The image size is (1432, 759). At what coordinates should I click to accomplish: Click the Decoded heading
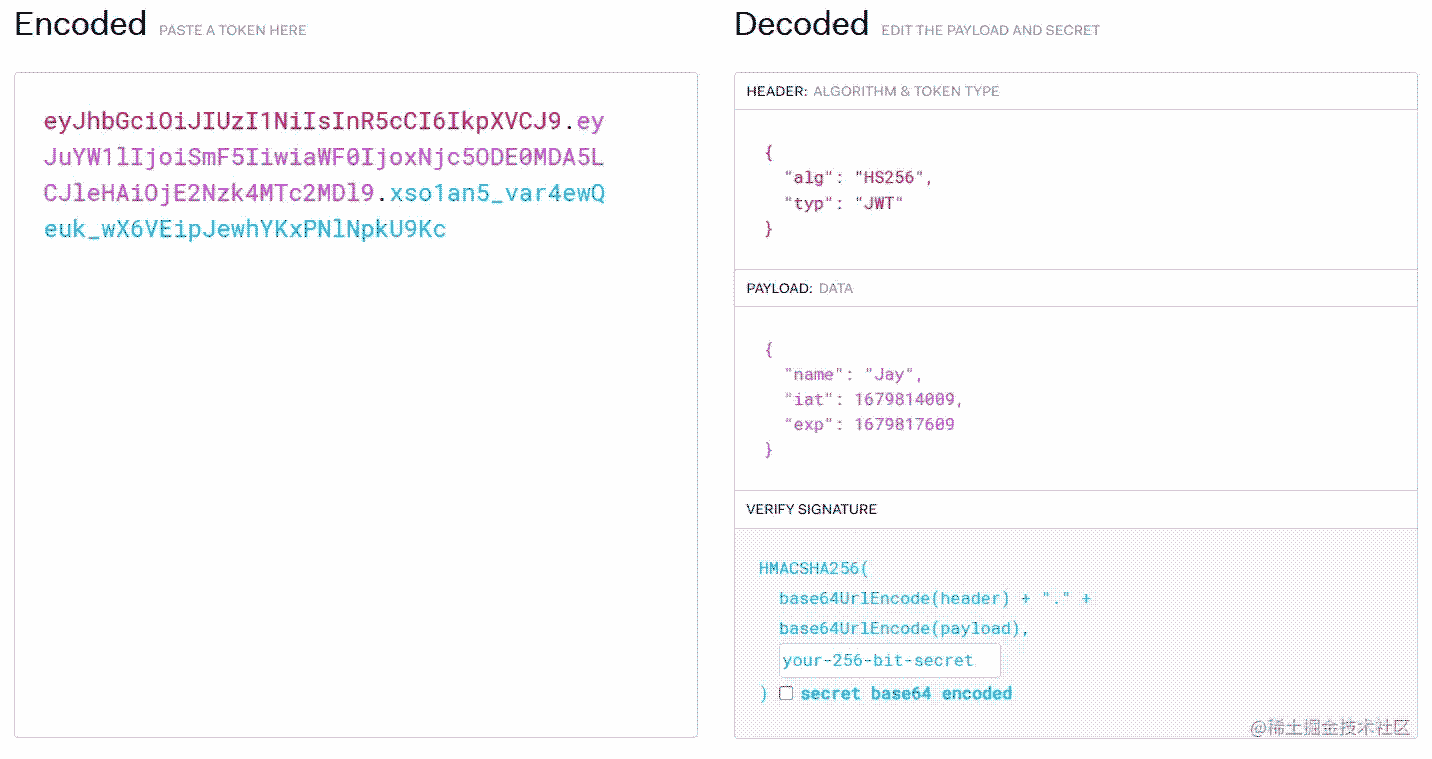(x=801, y=24)
